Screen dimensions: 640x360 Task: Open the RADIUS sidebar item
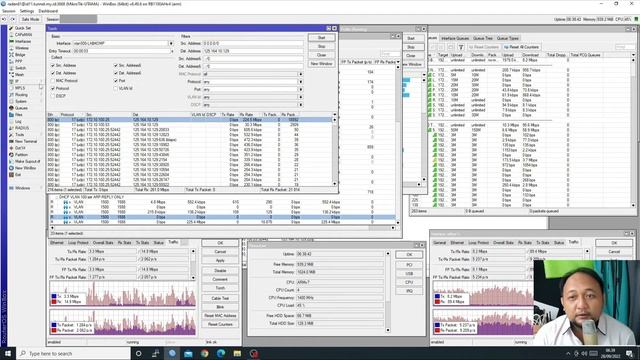(x=22, y=128)
